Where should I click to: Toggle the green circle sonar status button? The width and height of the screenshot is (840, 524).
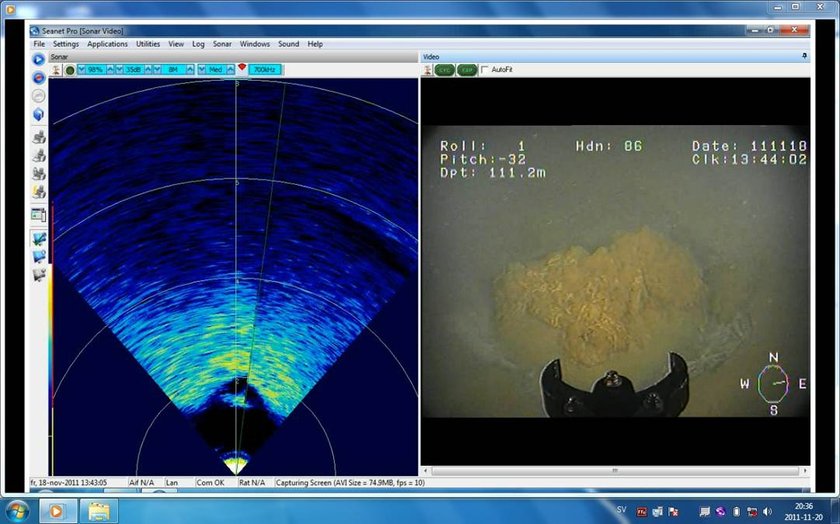click(x=70, y=70)
